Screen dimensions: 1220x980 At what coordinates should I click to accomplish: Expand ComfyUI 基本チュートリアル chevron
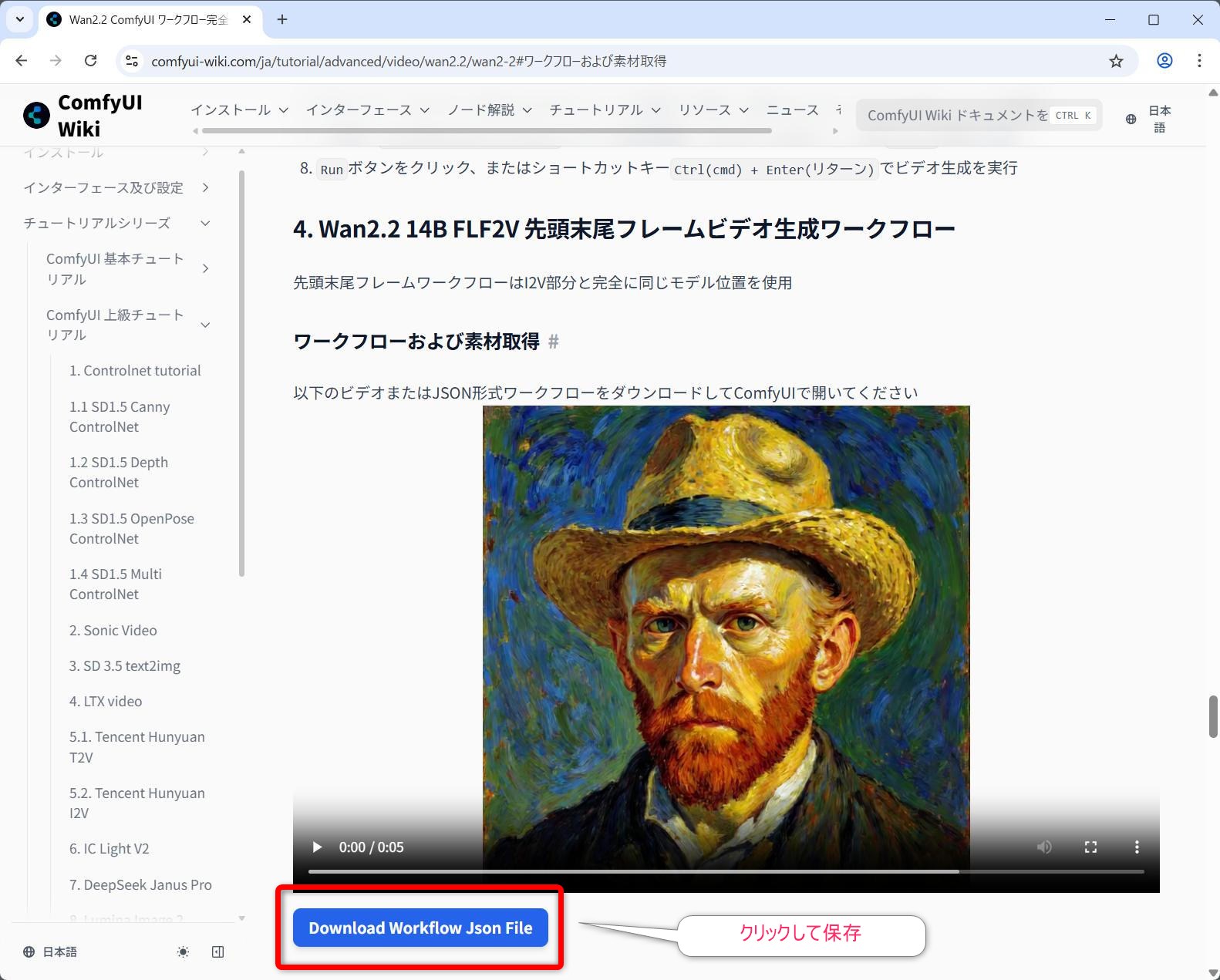[205, 268]
